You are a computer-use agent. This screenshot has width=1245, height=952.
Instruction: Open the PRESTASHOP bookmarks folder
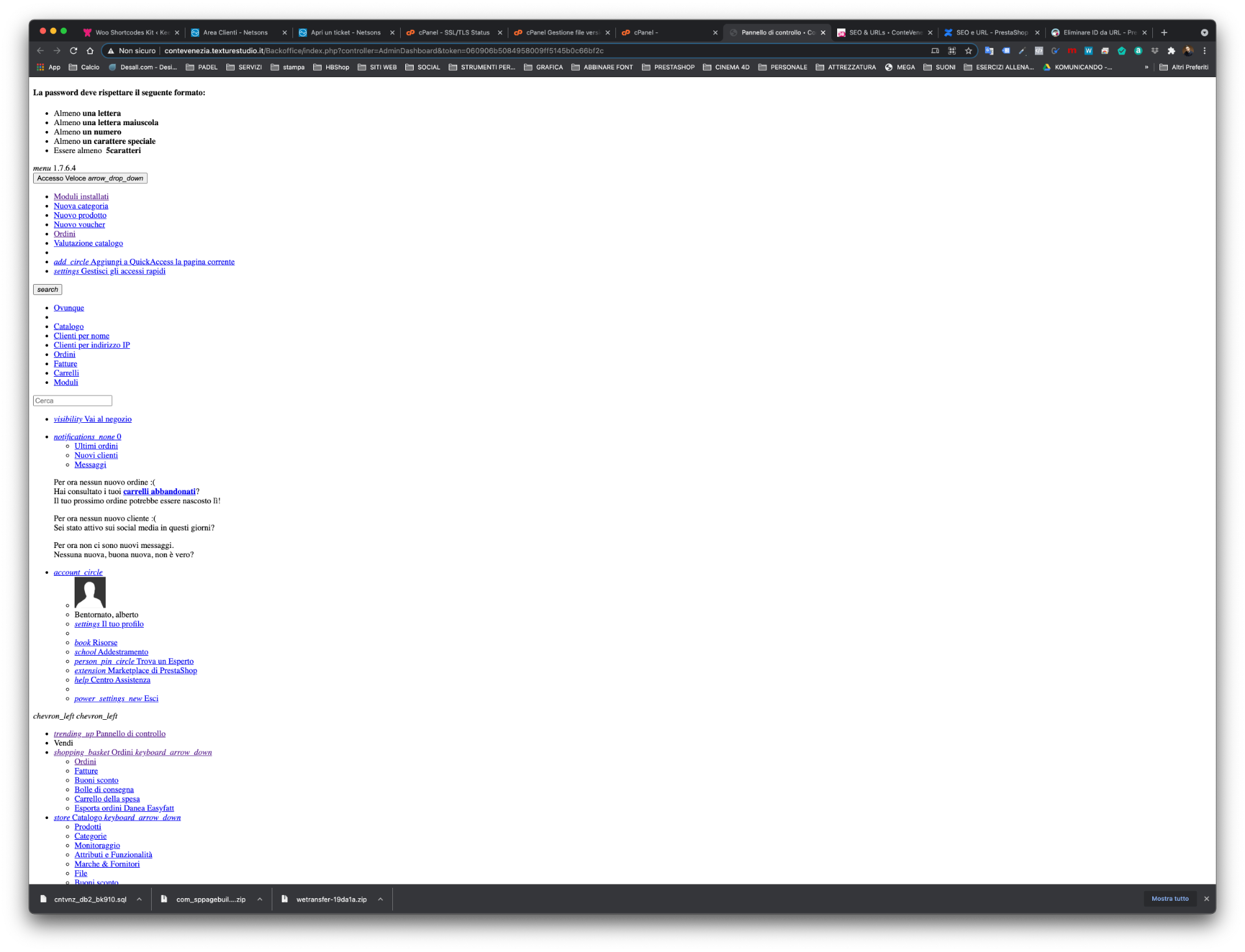coord(668,67)
